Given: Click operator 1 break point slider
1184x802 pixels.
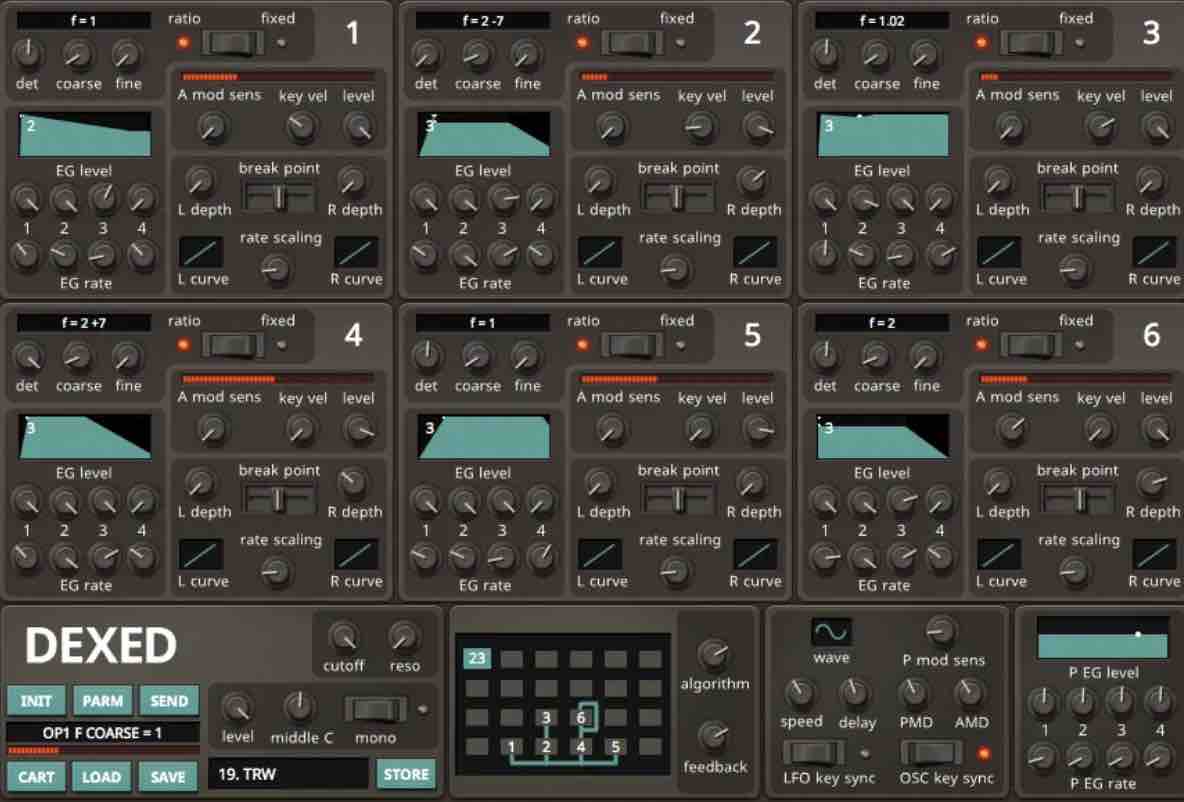Looking at the screenshot, I should click(x=279, y=197).
